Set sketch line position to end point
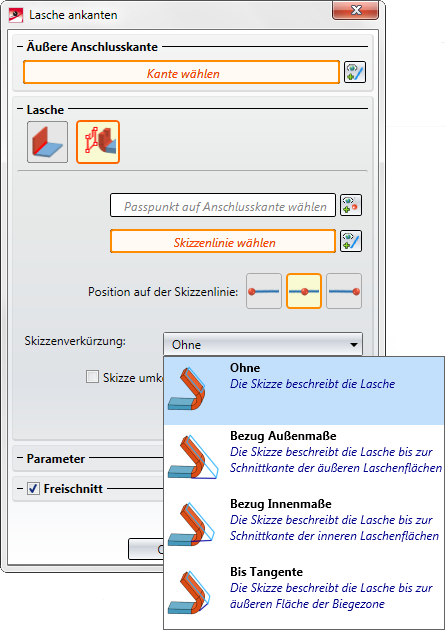 (344, 291)
